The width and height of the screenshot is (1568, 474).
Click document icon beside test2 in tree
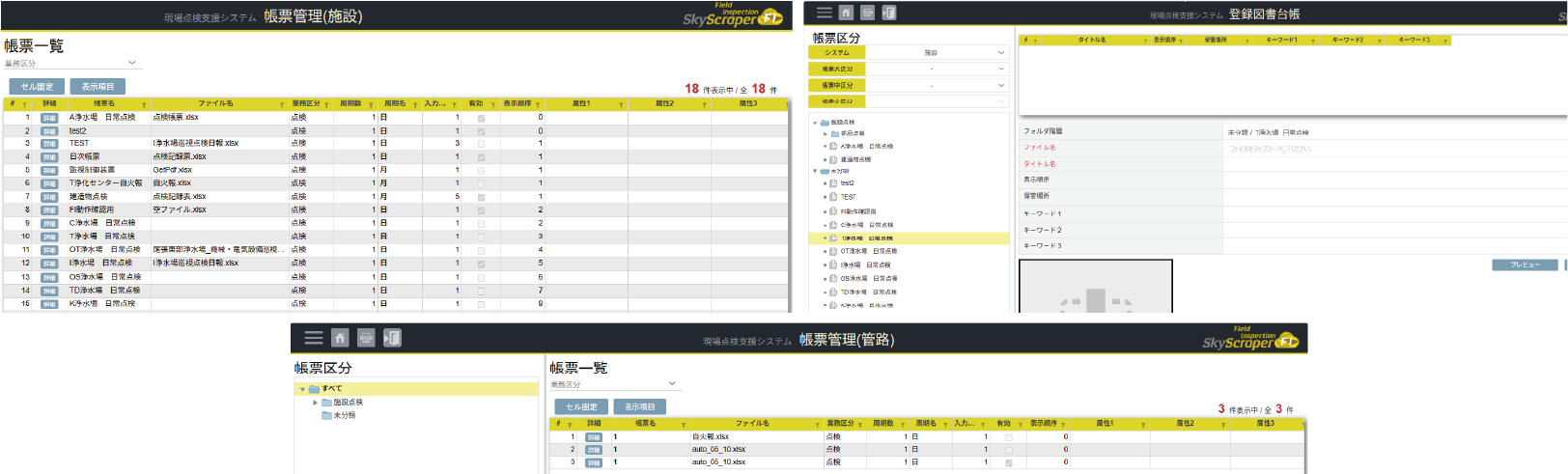click(833, 182)
